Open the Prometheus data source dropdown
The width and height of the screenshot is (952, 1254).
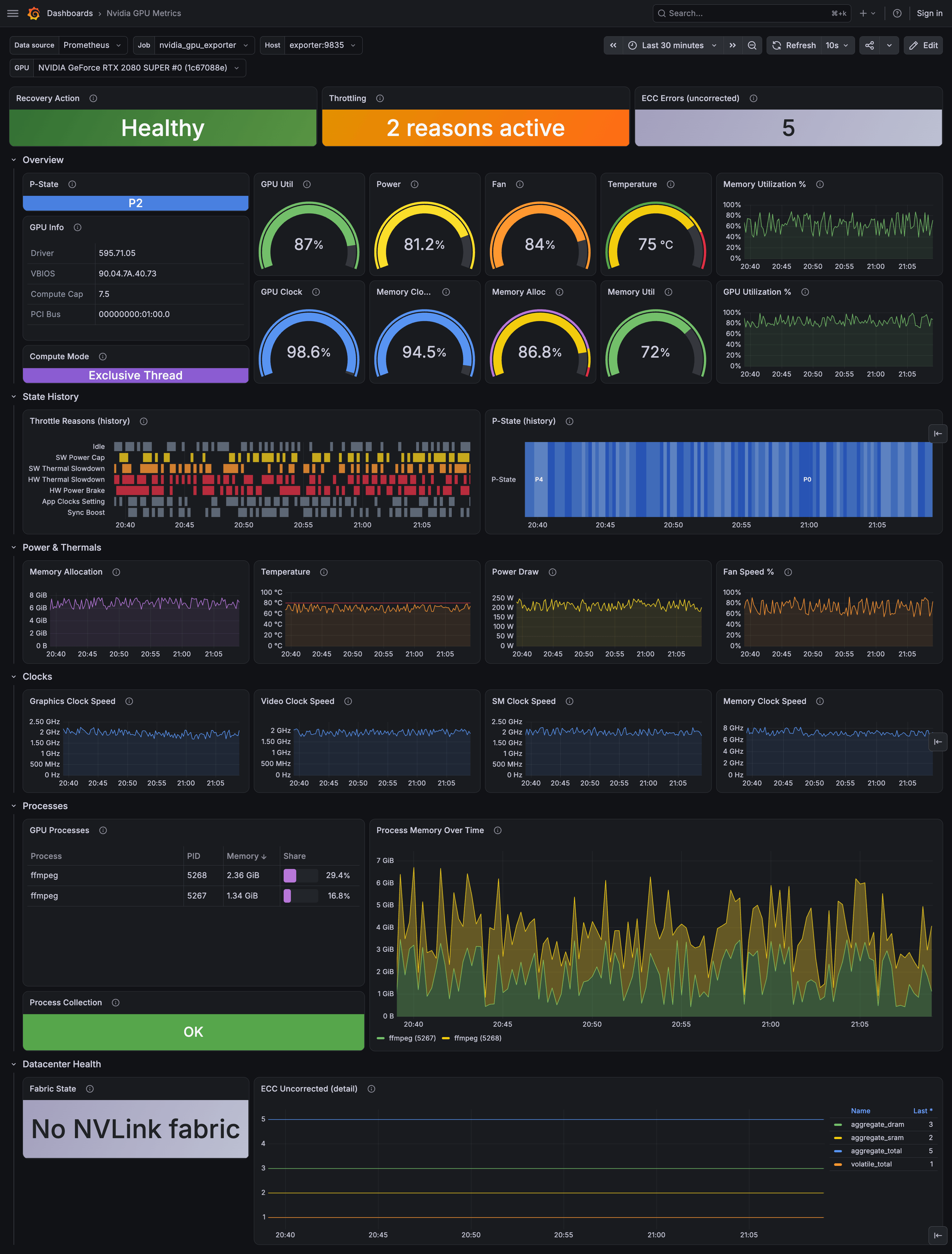point(93,45)
